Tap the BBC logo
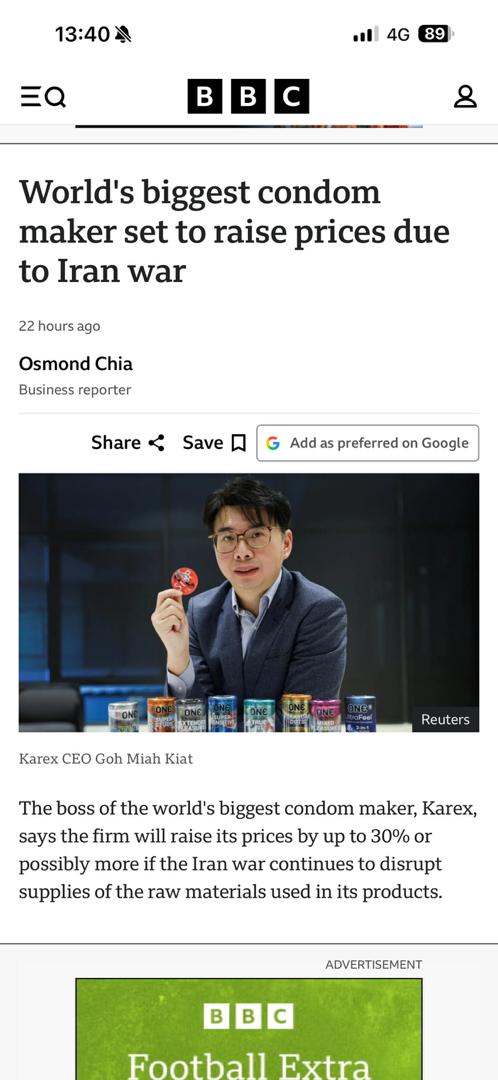Image resolution: width=498 pixels, height=1080 pixels. point(248,96)
